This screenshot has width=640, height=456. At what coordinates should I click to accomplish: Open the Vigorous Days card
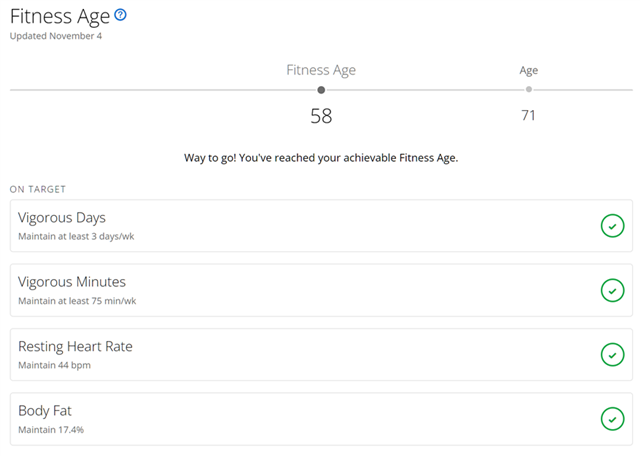(x=321, y=226)
